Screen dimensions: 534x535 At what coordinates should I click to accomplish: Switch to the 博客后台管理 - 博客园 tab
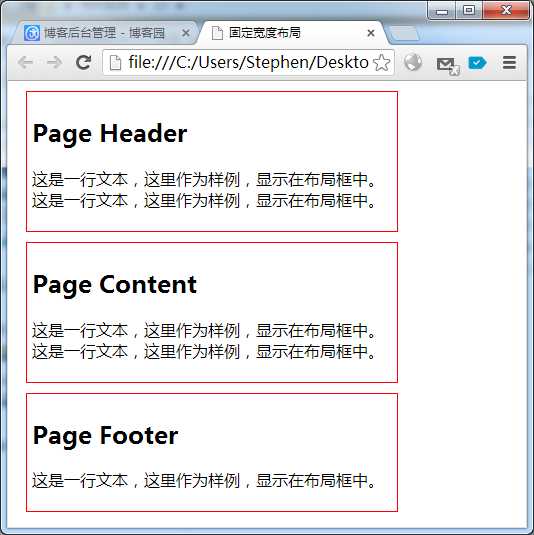[x=104, y=33]
